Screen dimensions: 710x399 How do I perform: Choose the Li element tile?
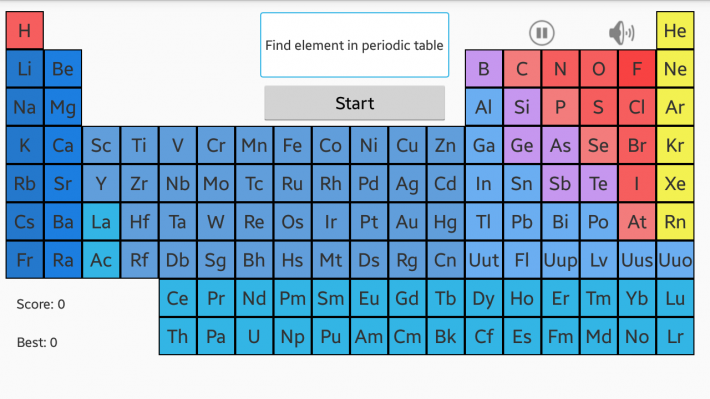[x=25, y=69]
